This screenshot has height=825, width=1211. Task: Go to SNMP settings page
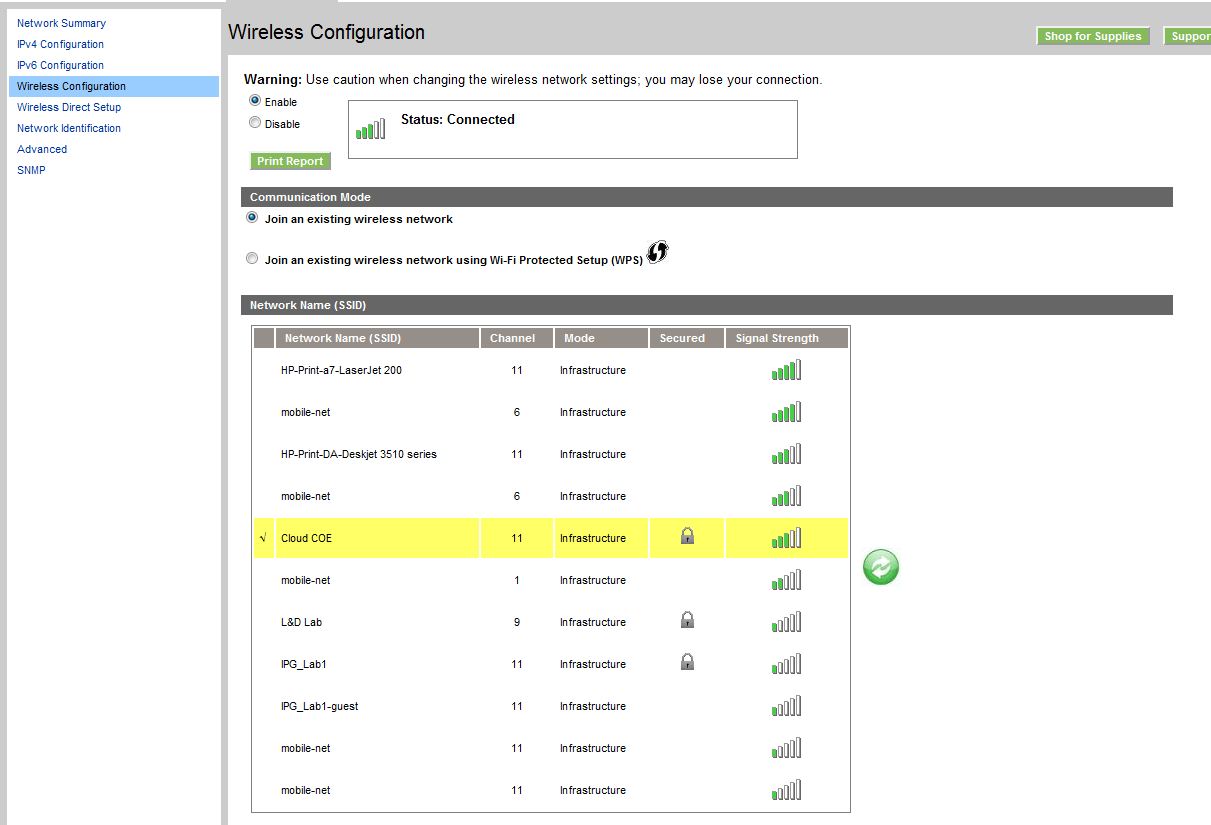[x=31, y=170]
